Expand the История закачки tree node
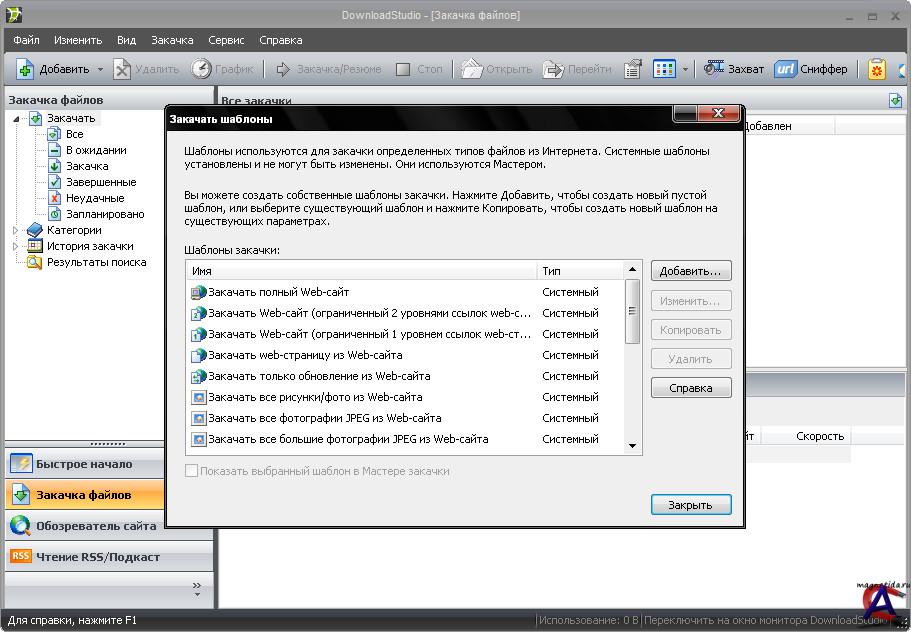 click(x=16, y=246)
